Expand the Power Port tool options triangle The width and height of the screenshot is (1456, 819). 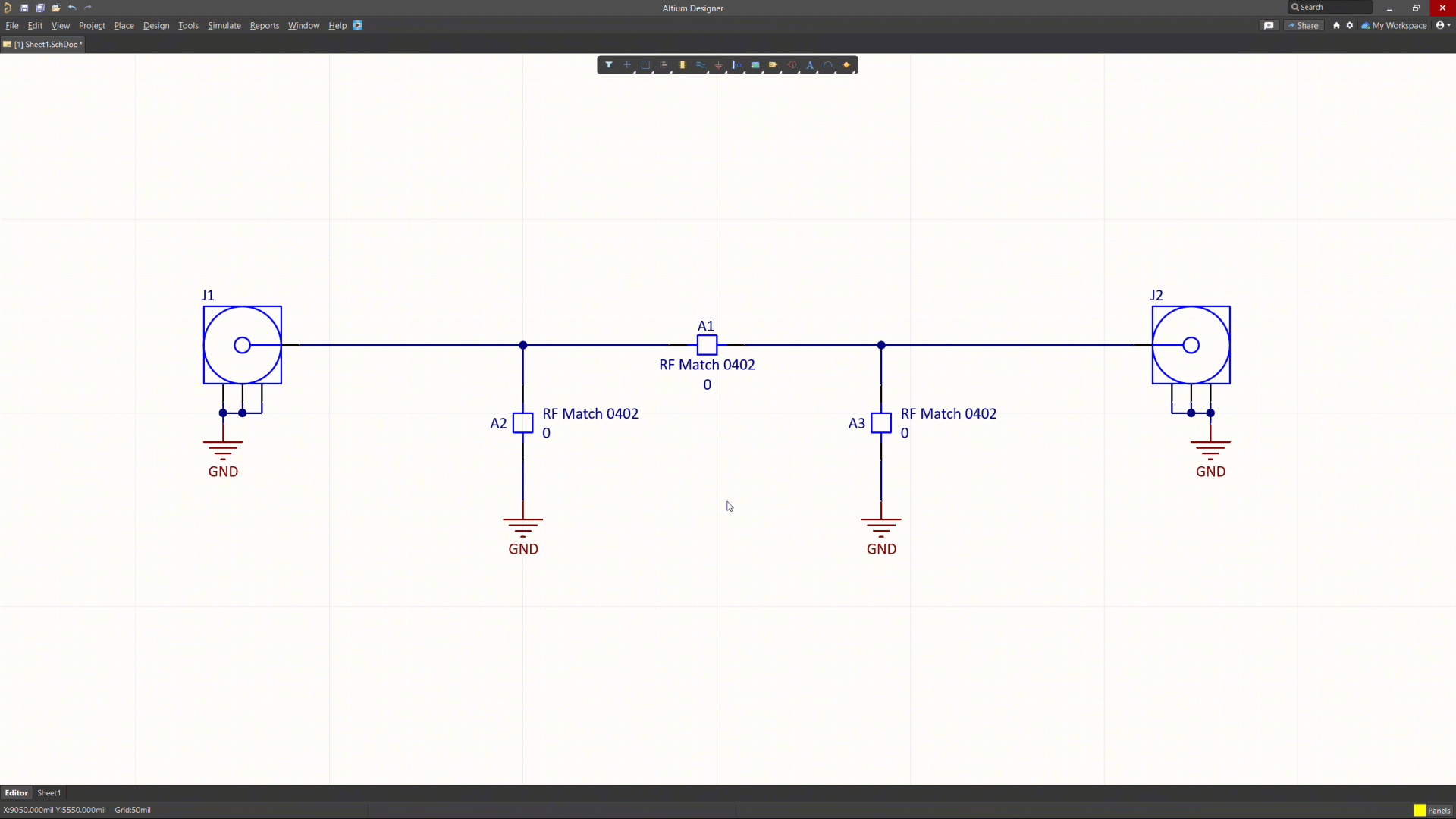pos(726,71)
